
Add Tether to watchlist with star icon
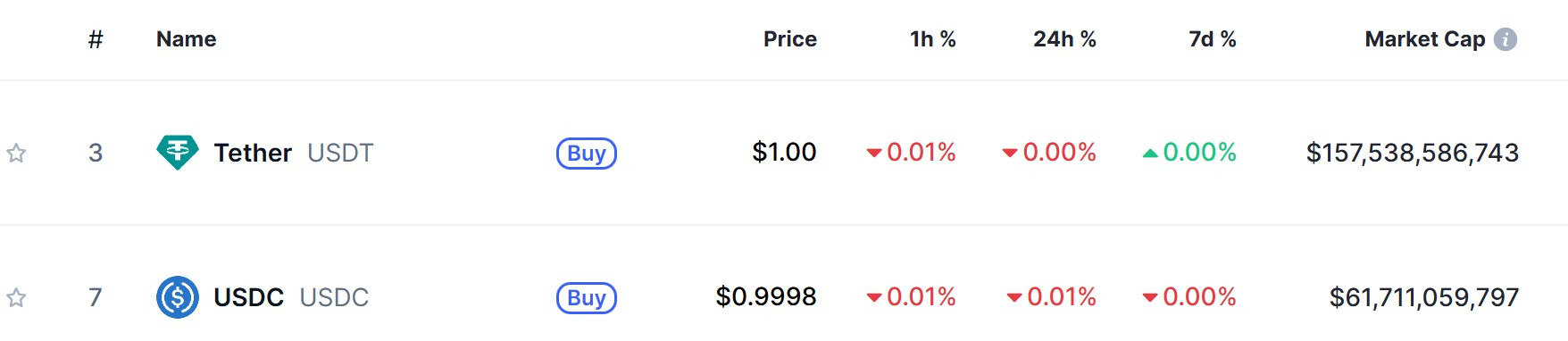pos(16,154)
